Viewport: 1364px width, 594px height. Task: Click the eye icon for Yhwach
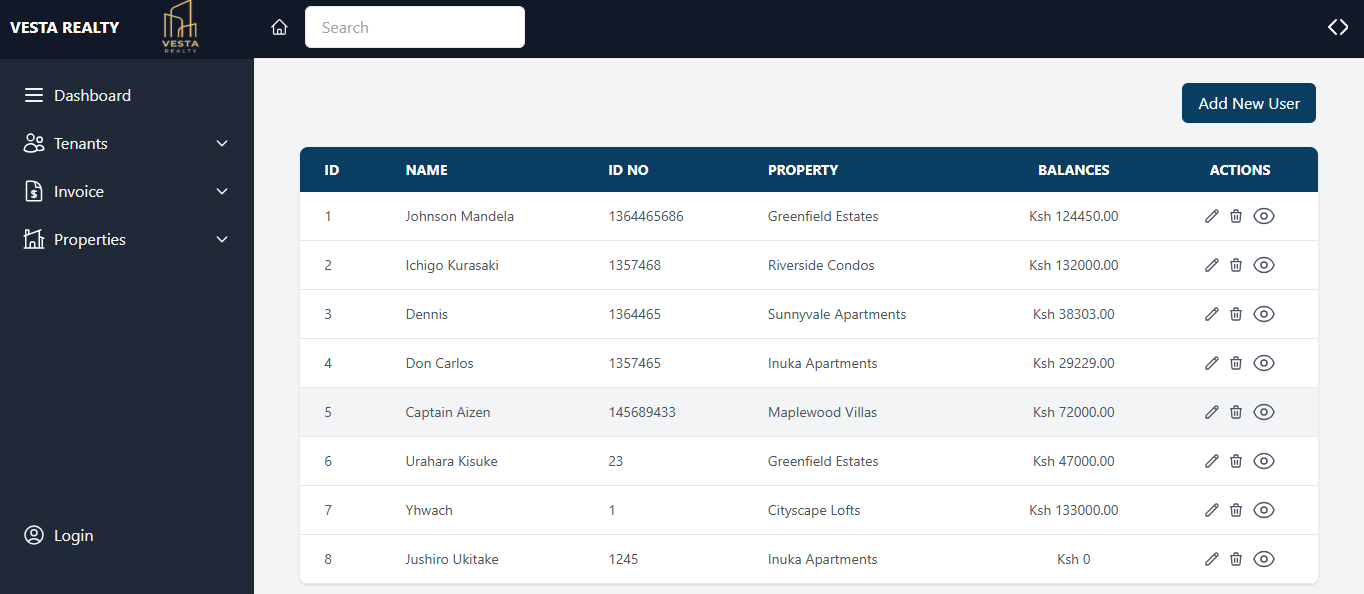(1264, 510)
